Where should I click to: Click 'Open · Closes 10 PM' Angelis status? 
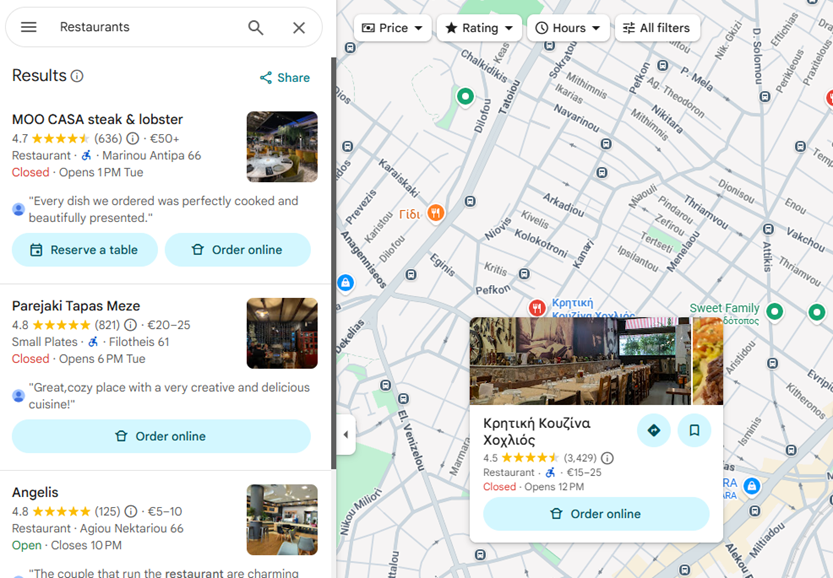[x=67, y=546]
